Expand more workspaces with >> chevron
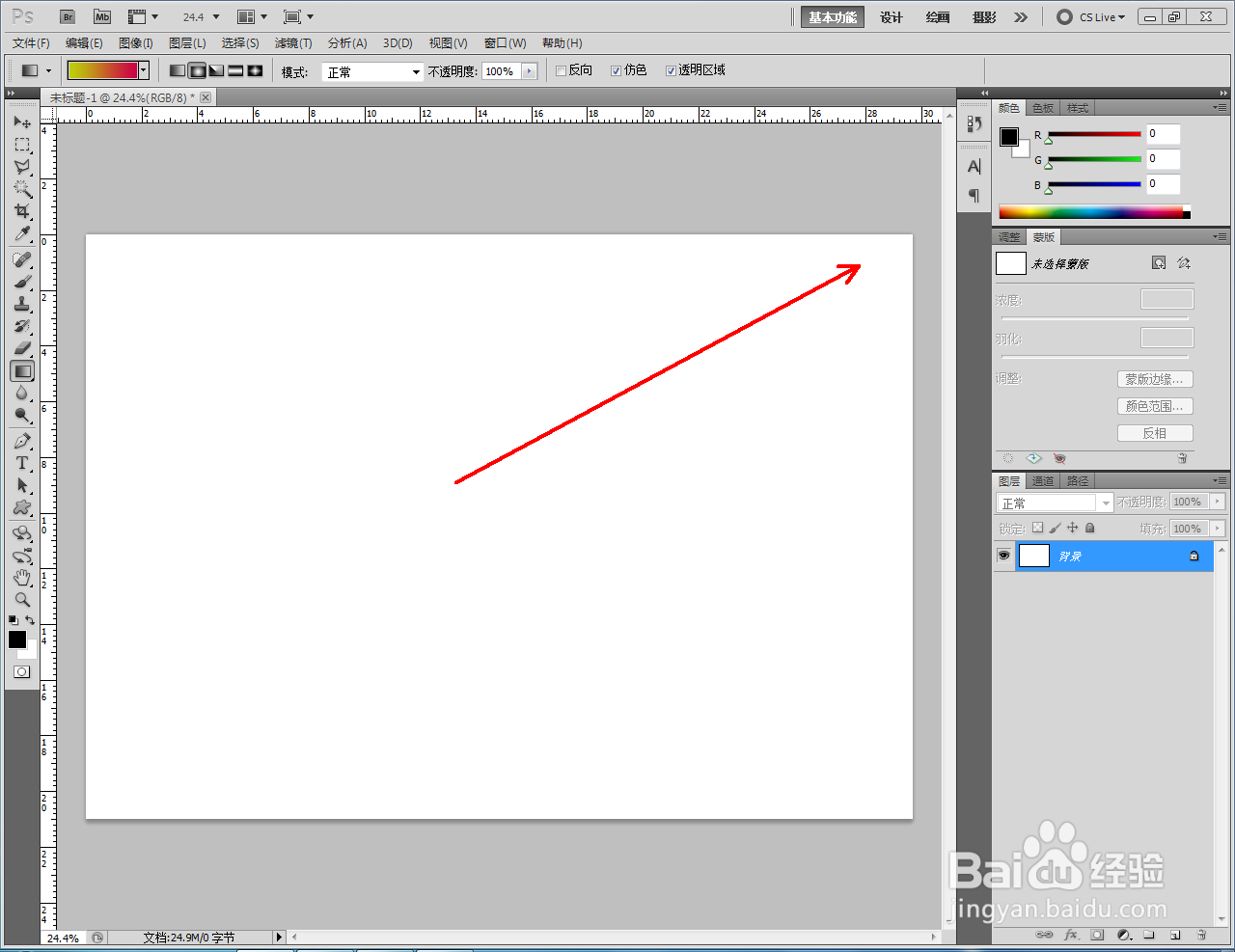Viewport: 1235px width, 952px height. pyautogui.click(x=1021, y=17)
